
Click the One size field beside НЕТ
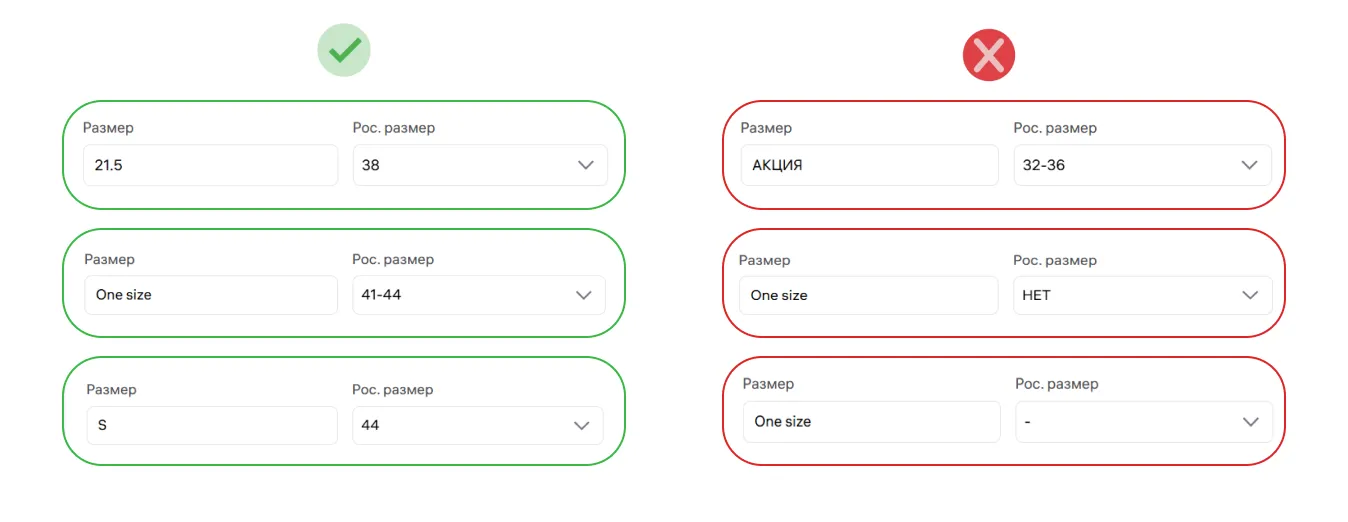[868, 295]
